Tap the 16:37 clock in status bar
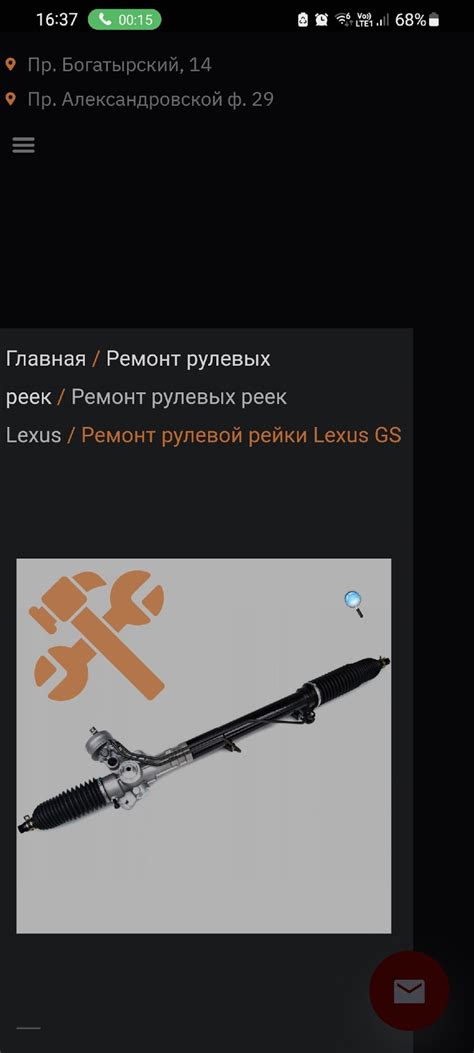 click(x=56, y=20)
